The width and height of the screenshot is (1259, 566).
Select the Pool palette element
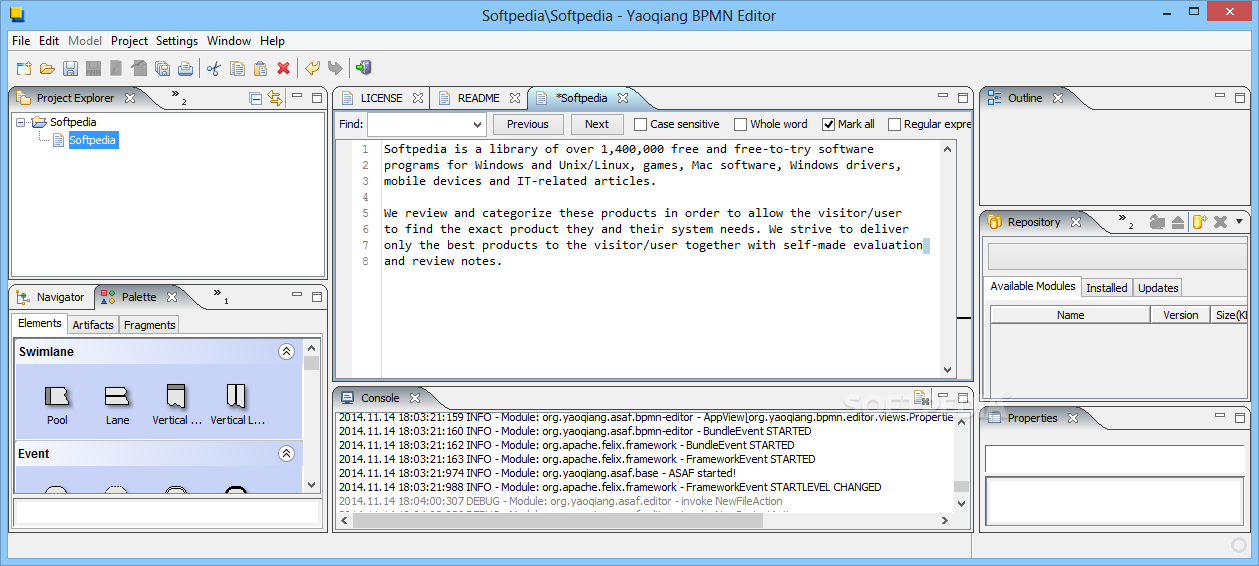tap(57, 405)
